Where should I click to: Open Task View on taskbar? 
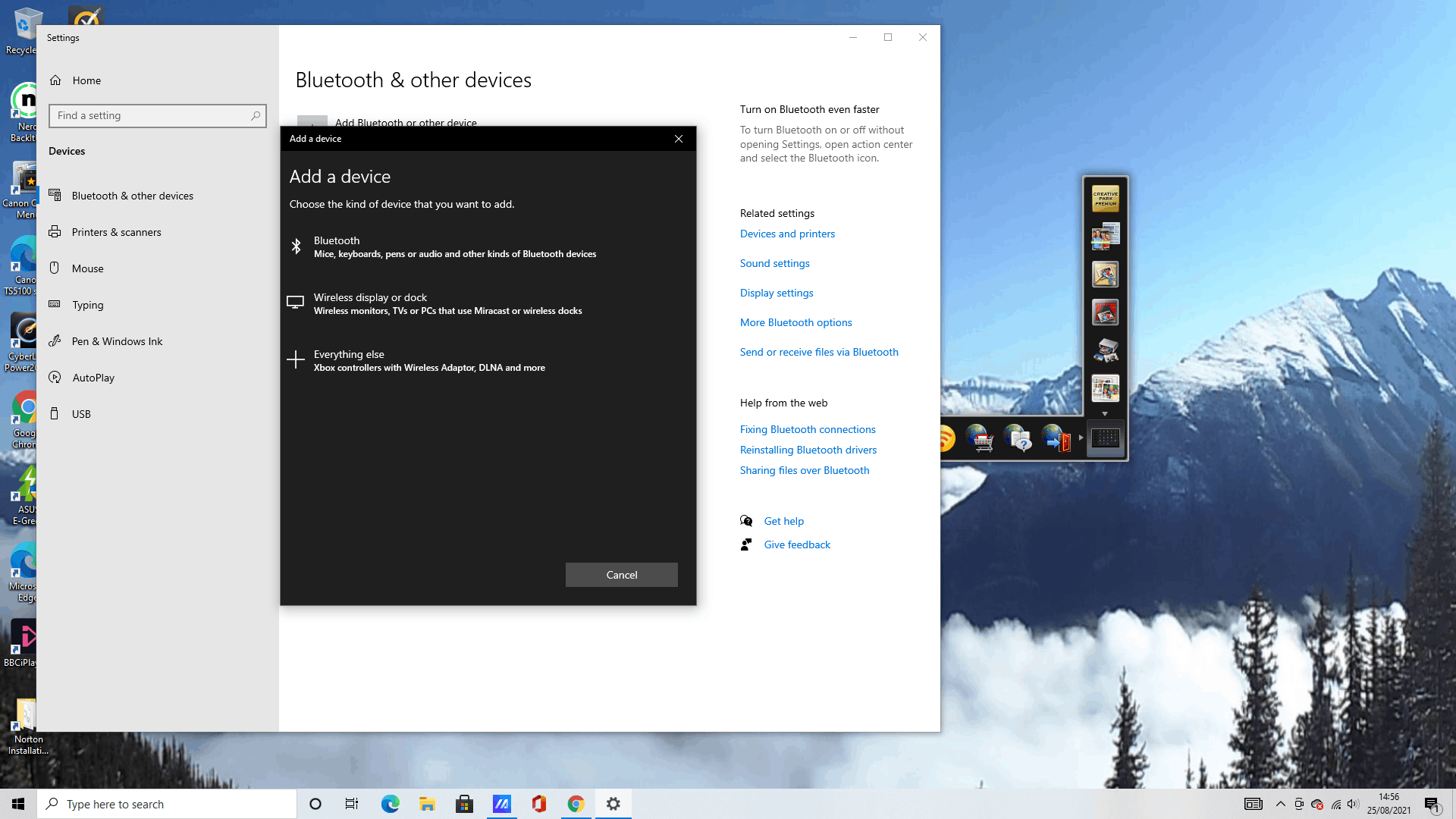(352, 804)
